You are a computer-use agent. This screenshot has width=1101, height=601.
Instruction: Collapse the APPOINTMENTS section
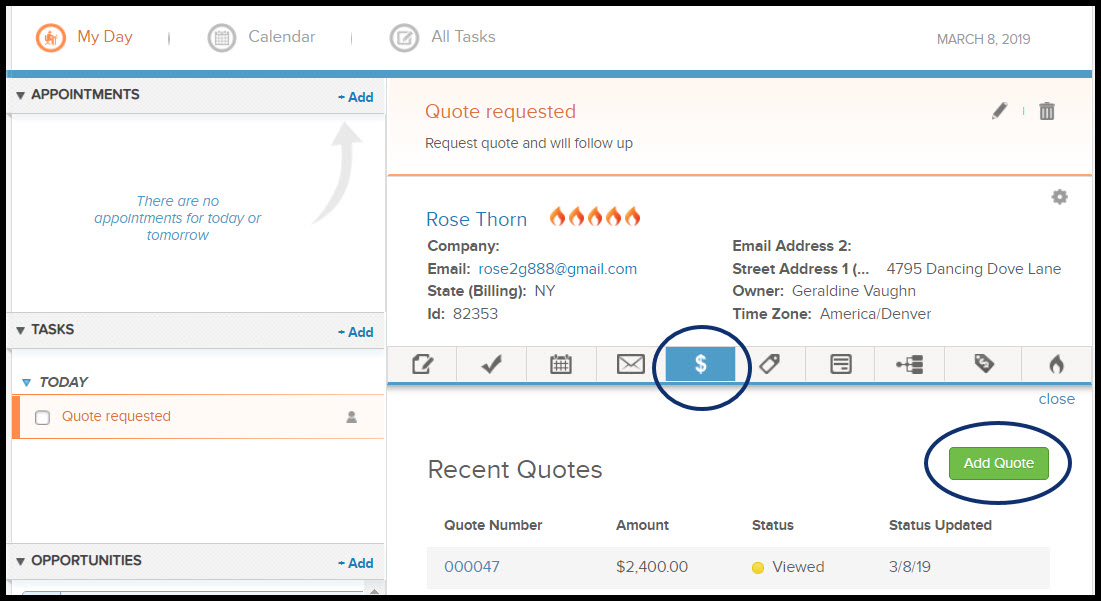20,95
